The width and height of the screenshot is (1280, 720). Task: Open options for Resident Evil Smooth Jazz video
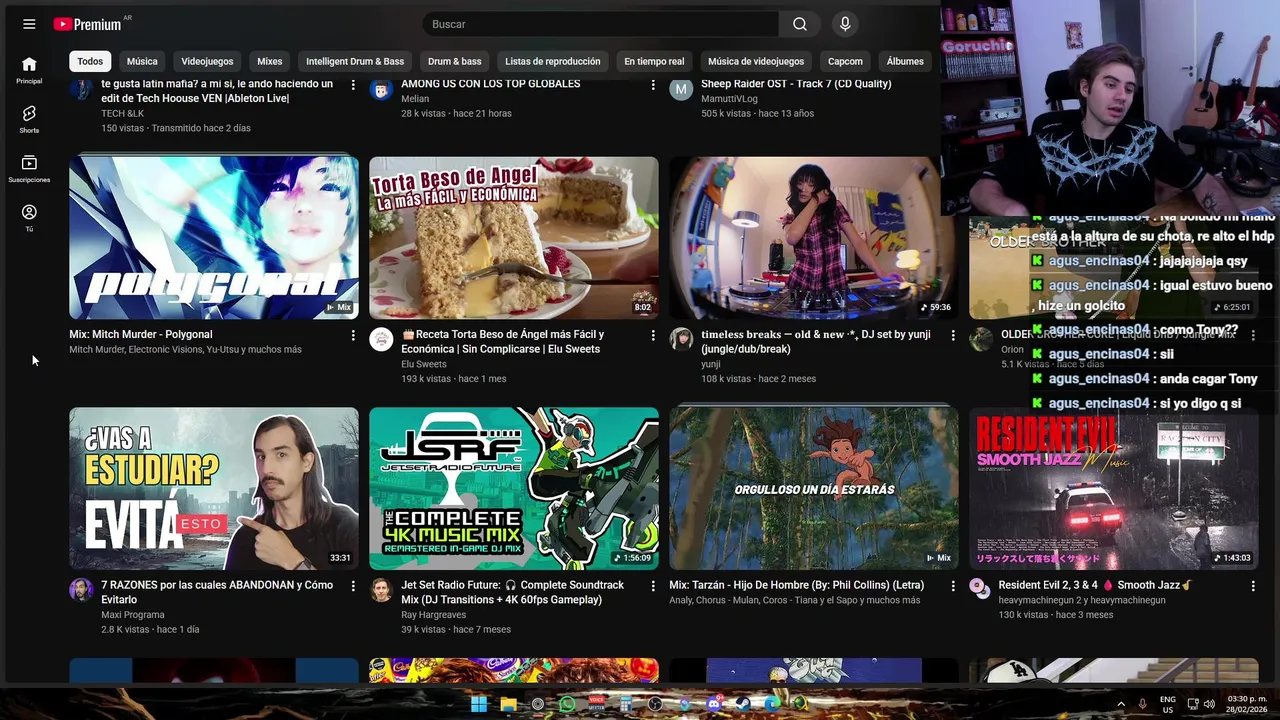click(x=1253, y=586)
